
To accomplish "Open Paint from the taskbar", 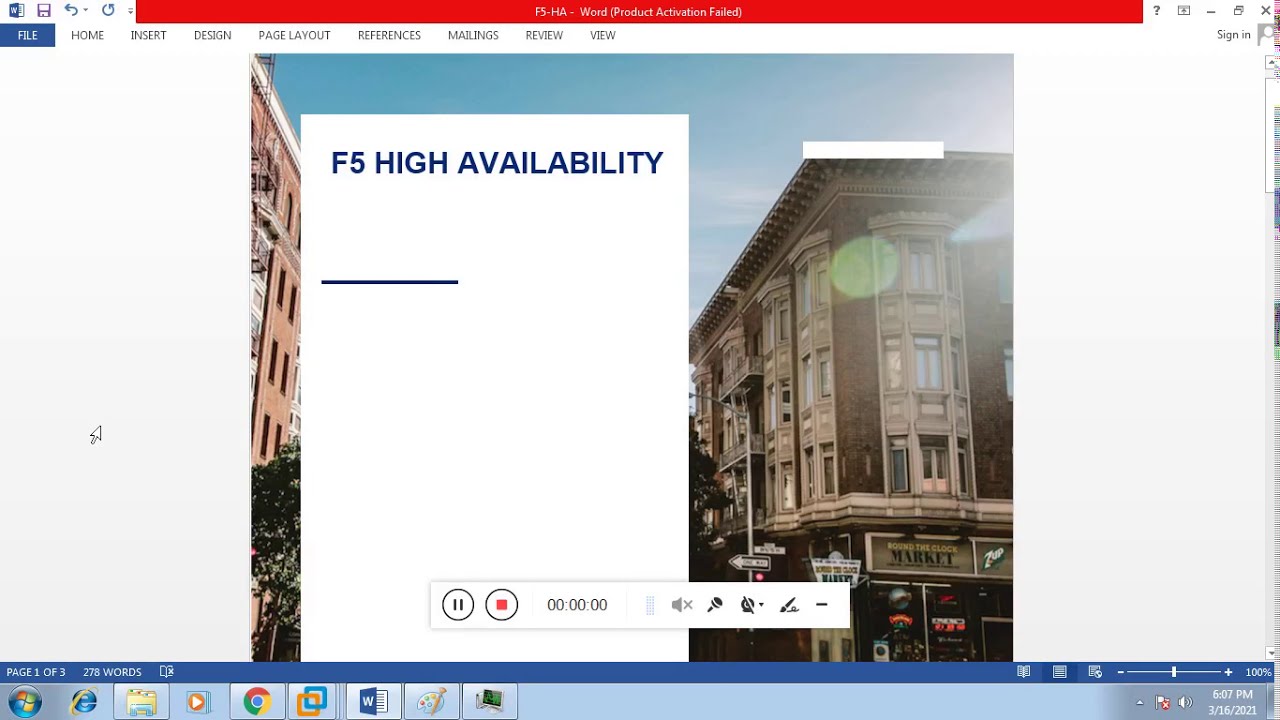I will pos(431,702).
